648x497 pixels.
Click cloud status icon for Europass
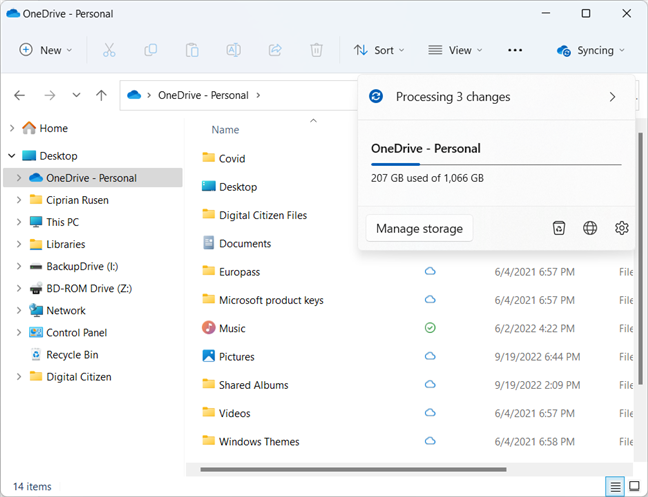pyautogui.click(x=430, y=271)
